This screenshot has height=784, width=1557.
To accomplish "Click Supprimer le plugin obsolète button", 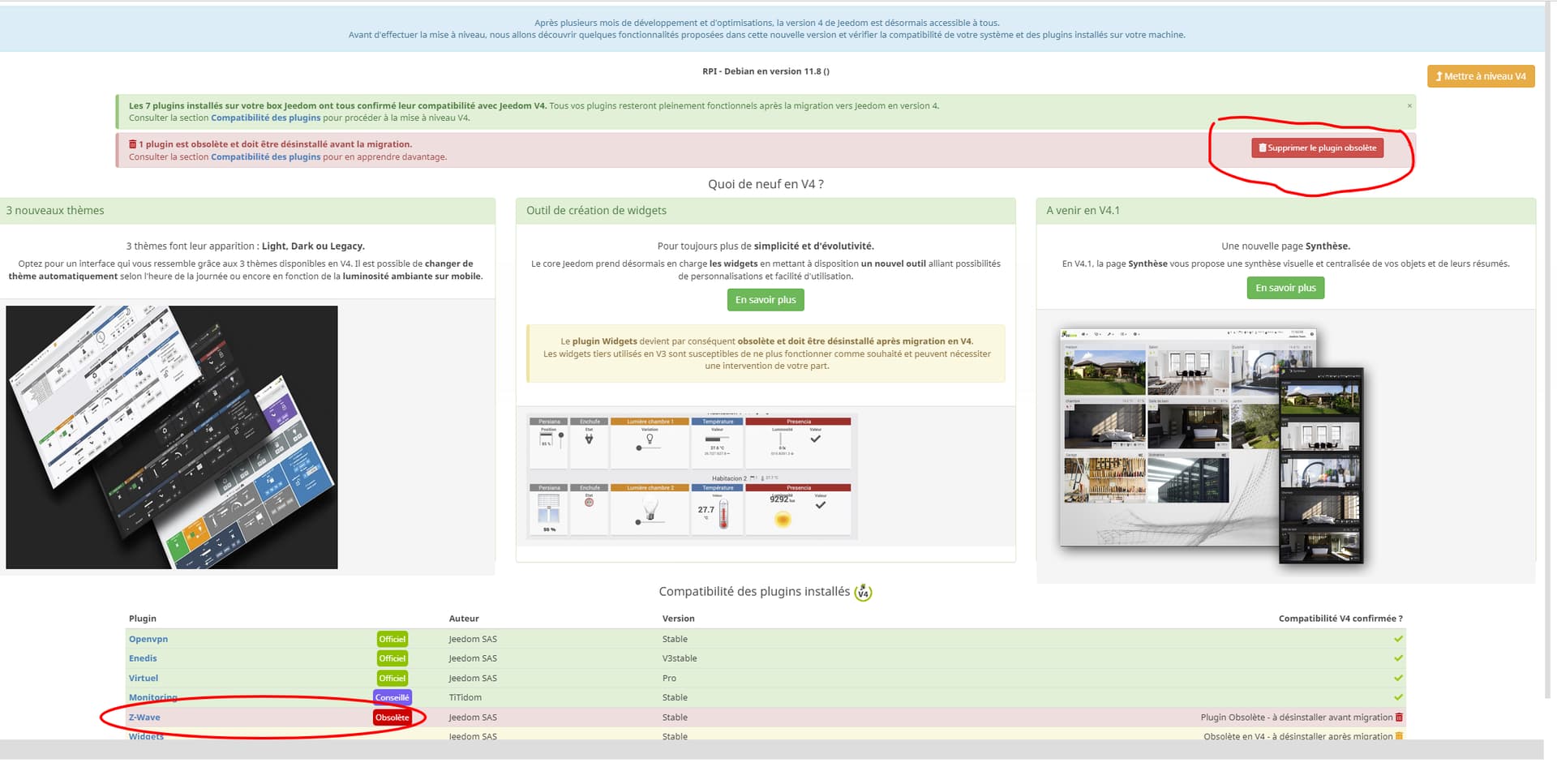I will pos(1318,148).
